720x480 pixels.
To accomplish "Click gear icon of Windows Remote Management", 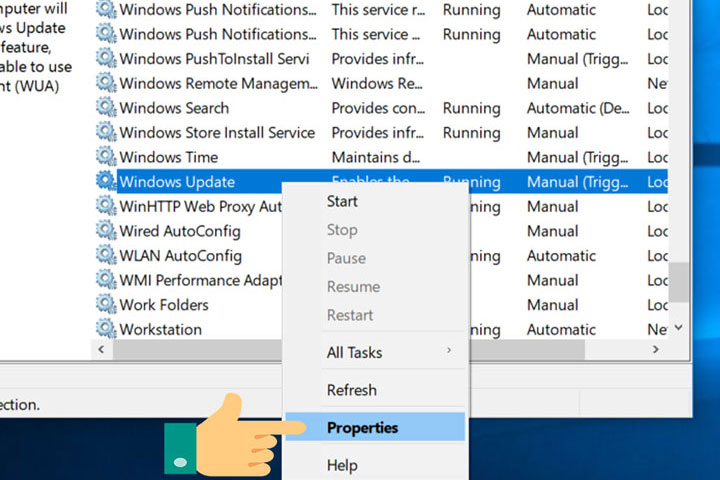I will pos(106,83).
